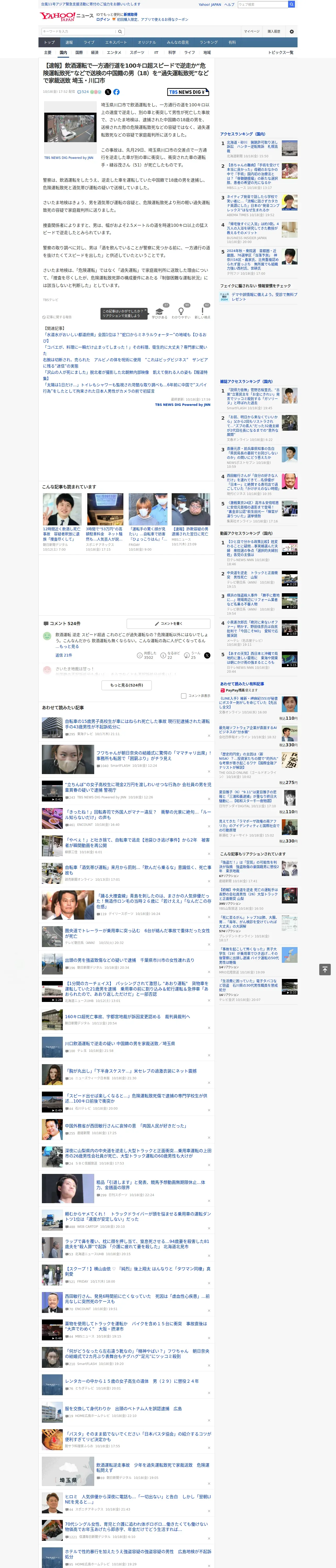The height and width of the screenshot is (1568, 336).
Task: Open 中国外務省が西田敏行さんに哀悼 article
Action: [126, 1126]
